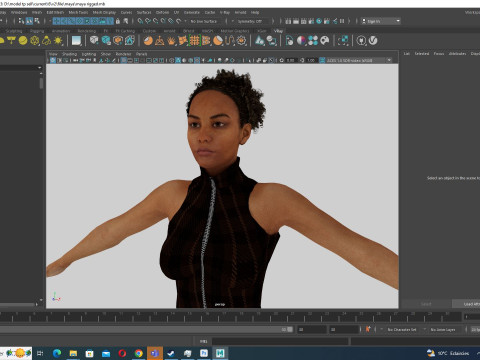Click the V-Ray fur shelf icon
Image resolution: width=480 pixels, height=360 pixels.
[x=171, y=41]
